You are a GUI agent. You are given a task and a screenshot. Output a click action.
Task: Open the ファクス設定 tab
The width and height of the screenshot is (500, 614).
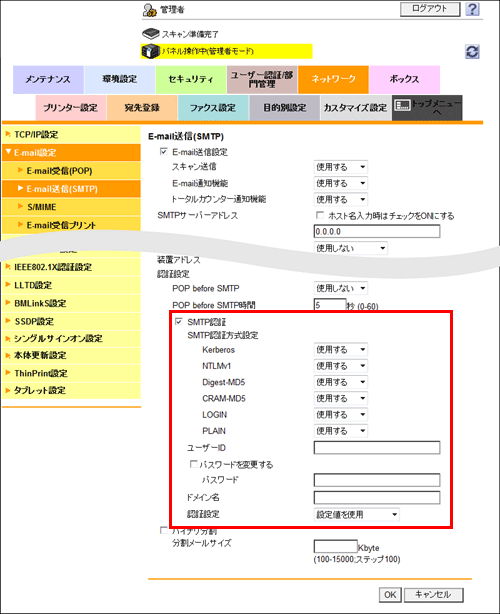tap(213, 108)
